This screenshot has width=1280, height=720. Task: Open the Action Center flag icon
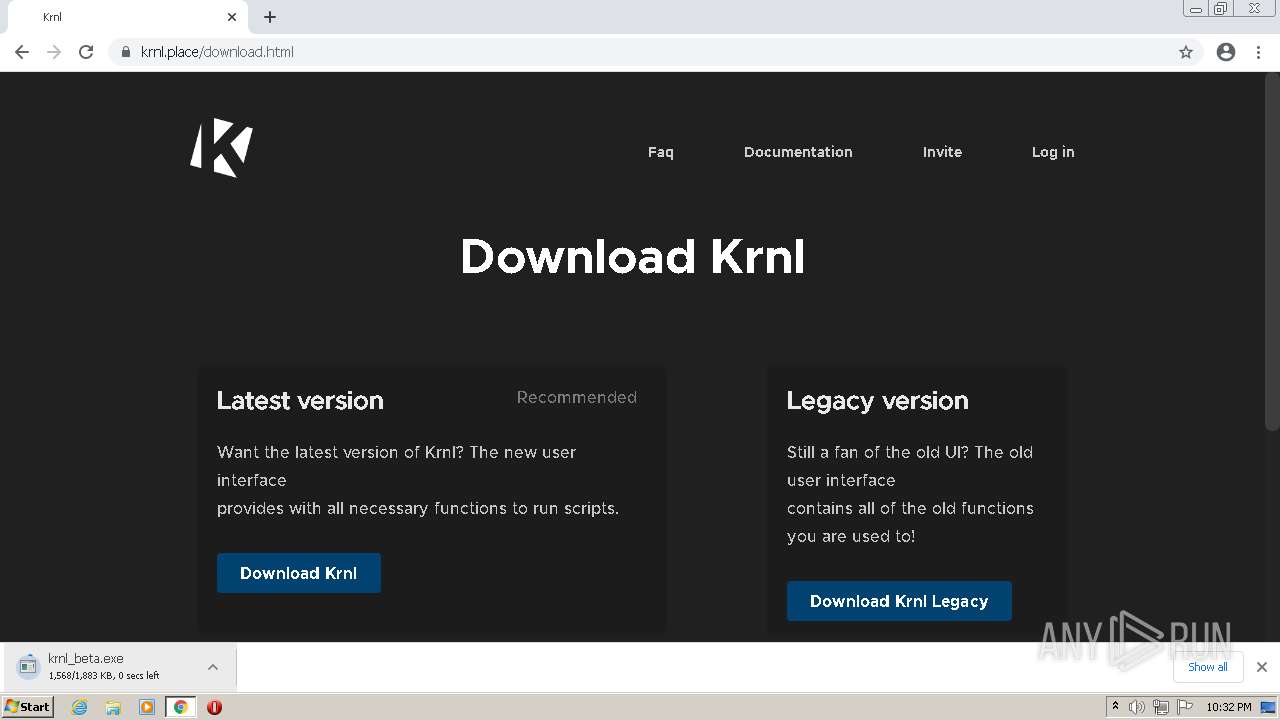tap(1185, 707)
